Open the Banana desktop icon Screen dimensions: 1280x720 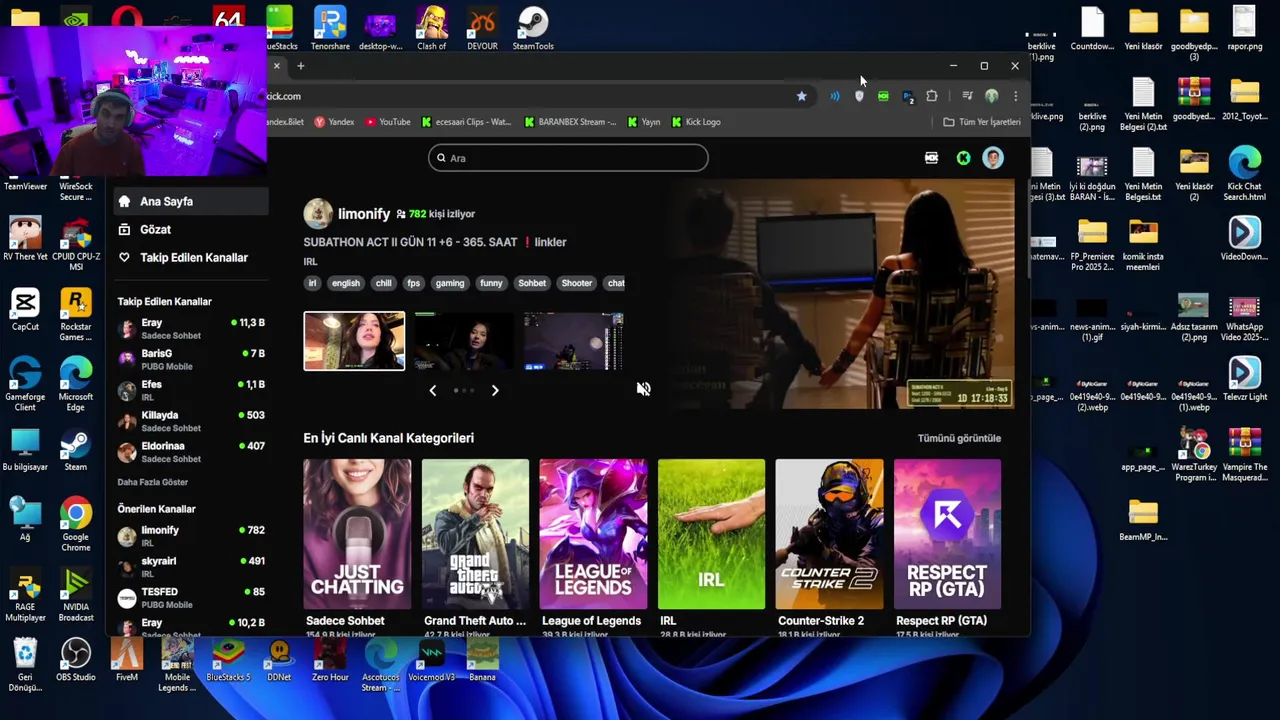coord(482,662)
